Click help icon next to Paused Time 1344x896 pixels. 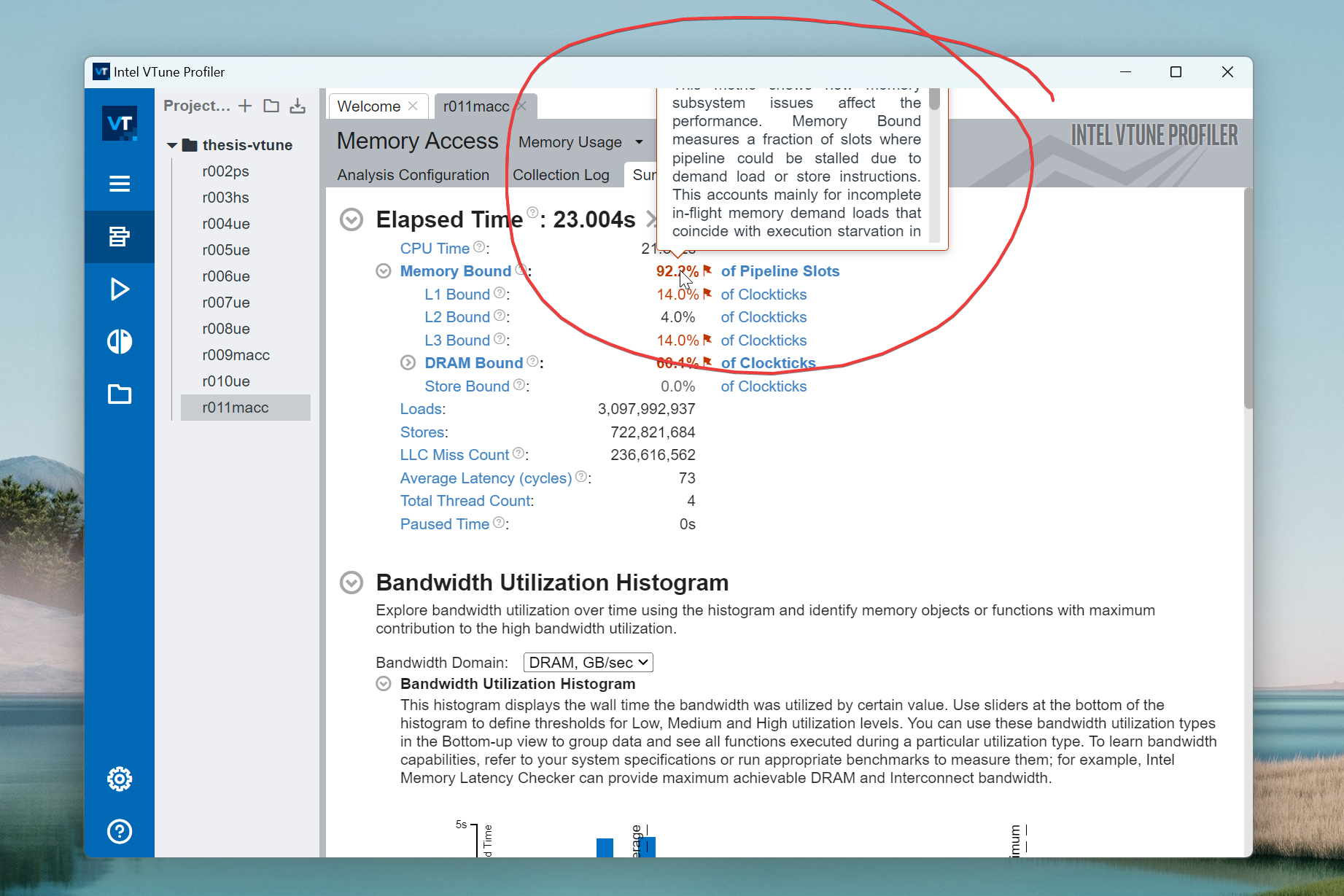(x=499, y=523)
